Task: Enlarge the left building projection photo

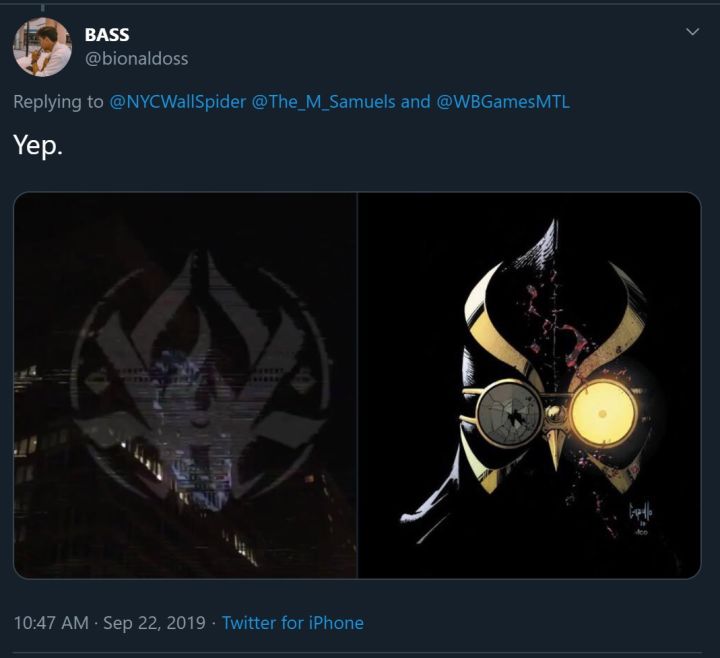Action: tap(186, 385)
